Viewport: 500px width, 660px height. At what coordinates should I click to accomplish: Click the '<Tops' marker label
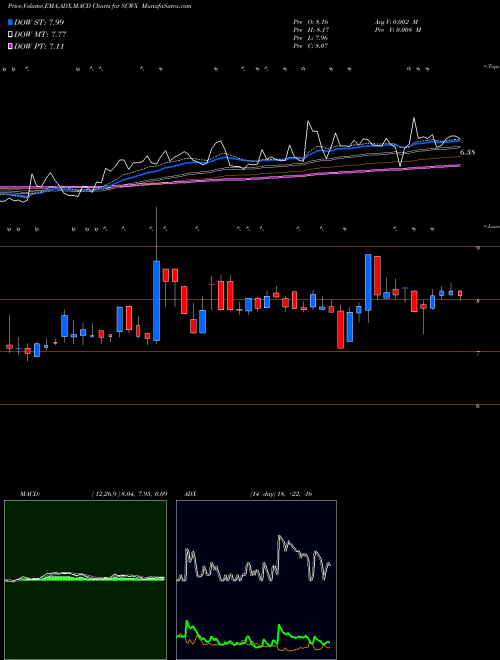click(491, 67)
